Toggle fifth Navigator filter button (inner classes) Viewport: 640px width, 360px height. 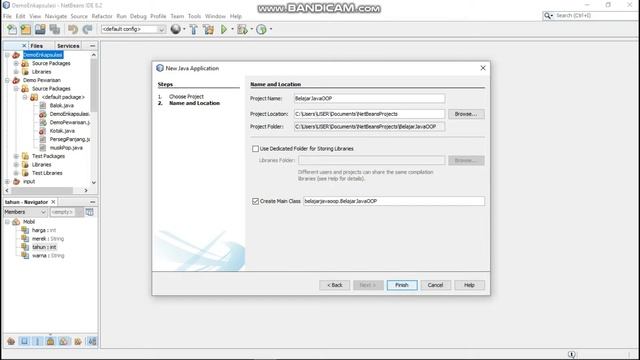64,341
